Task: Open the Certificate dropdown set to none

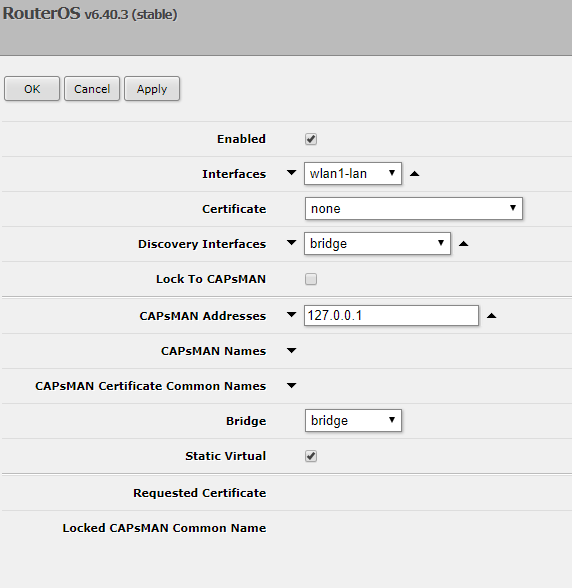Action: (x=414, y=208)
